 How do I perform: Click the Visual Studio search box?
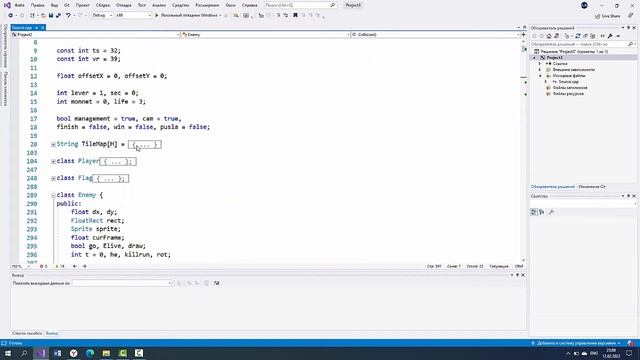coord(300,5)
